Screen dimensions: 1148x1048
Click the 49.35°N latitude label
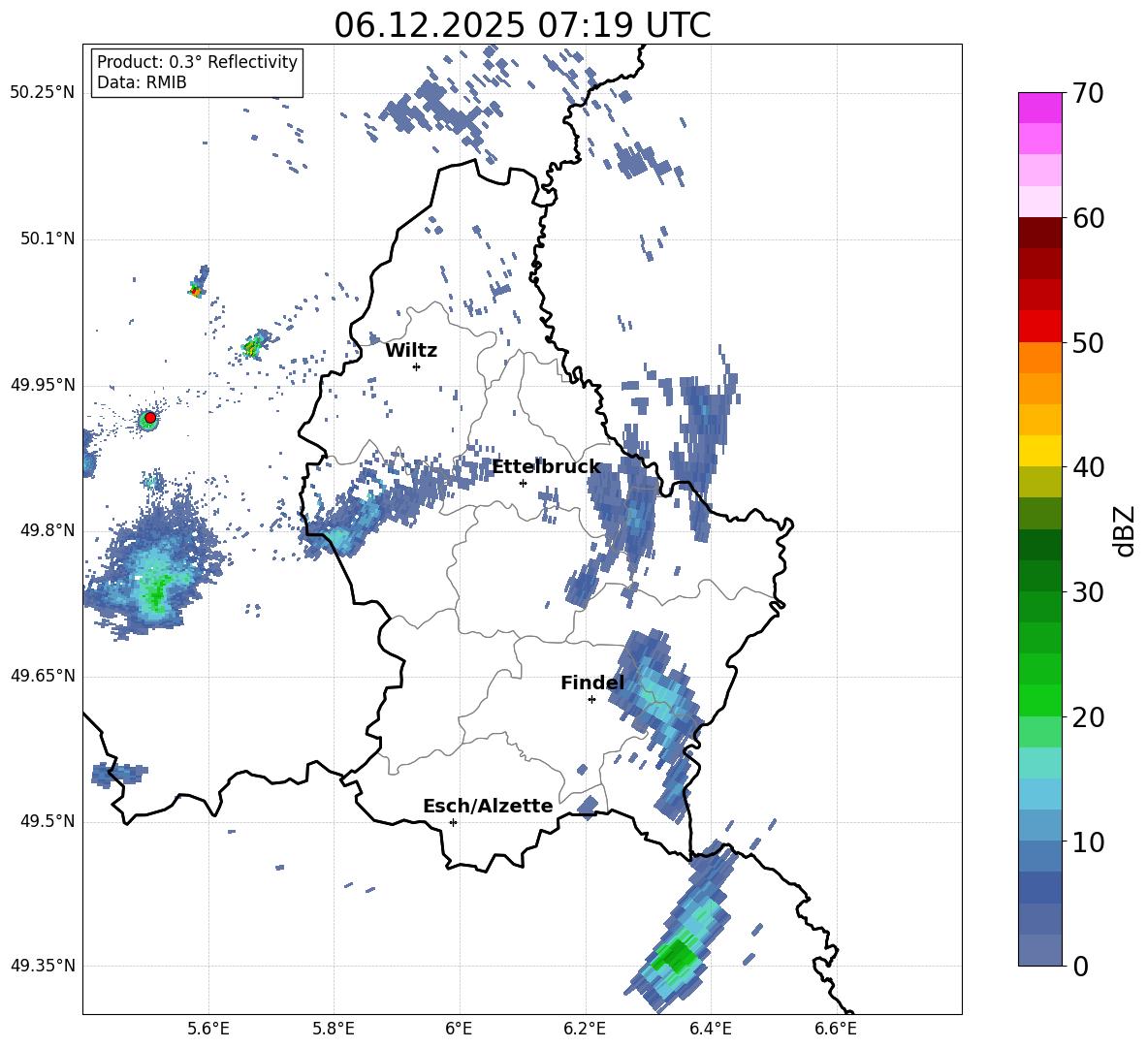(x=43, y=966)
